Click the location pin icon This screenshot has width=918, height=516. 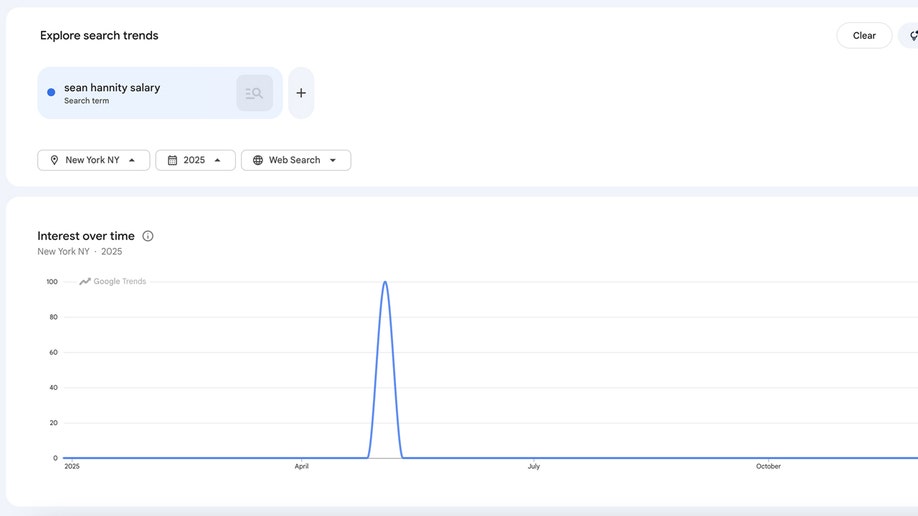click(x=54, y=160)
